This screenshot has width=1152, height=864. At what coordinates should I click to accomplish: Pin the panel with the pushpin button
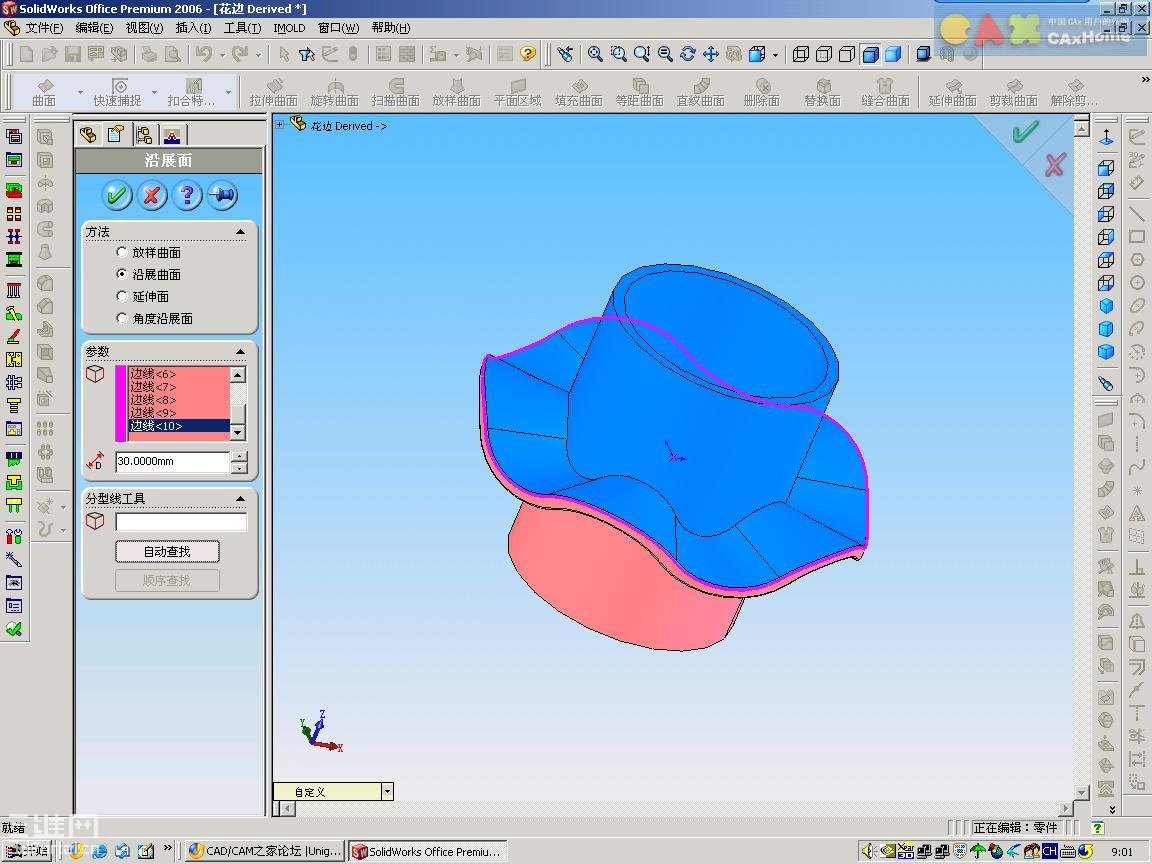click(x=222, y=195)
